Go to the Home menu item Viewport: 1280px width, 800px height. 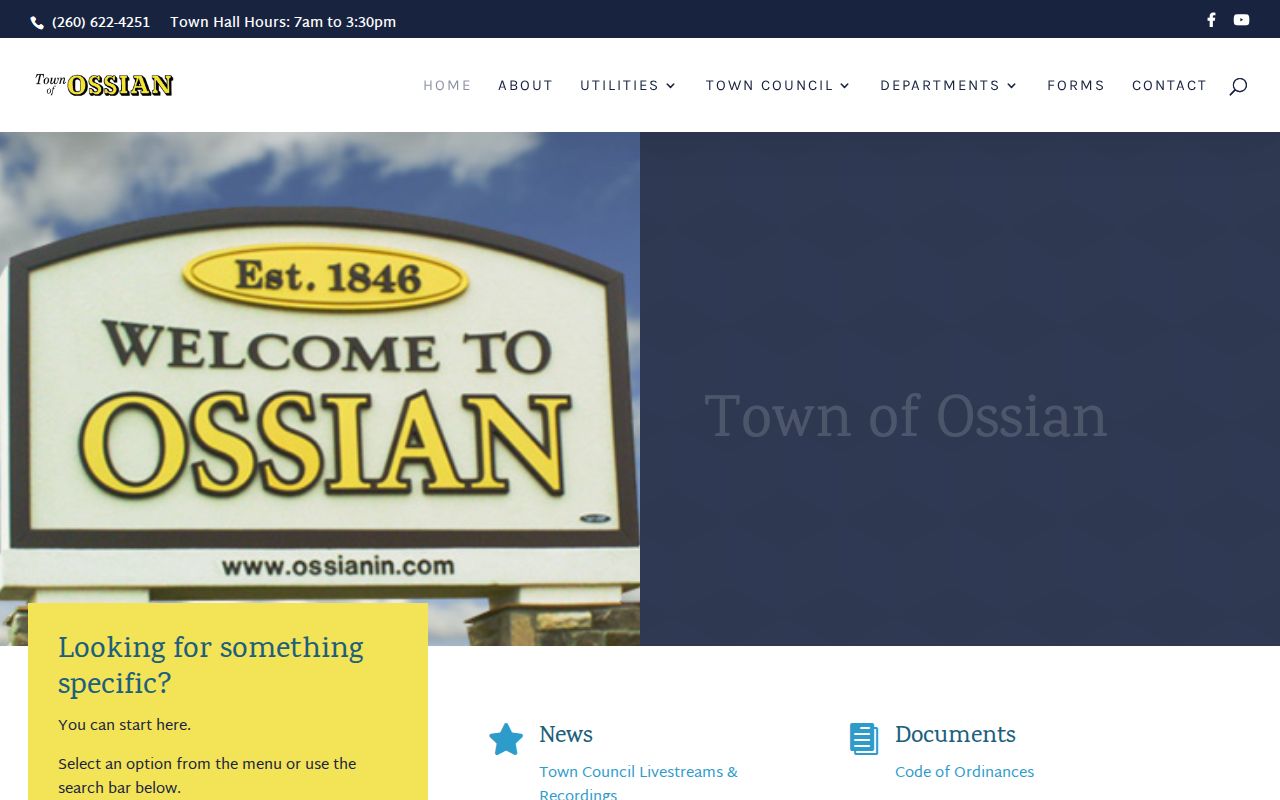(x=447, y=85)
